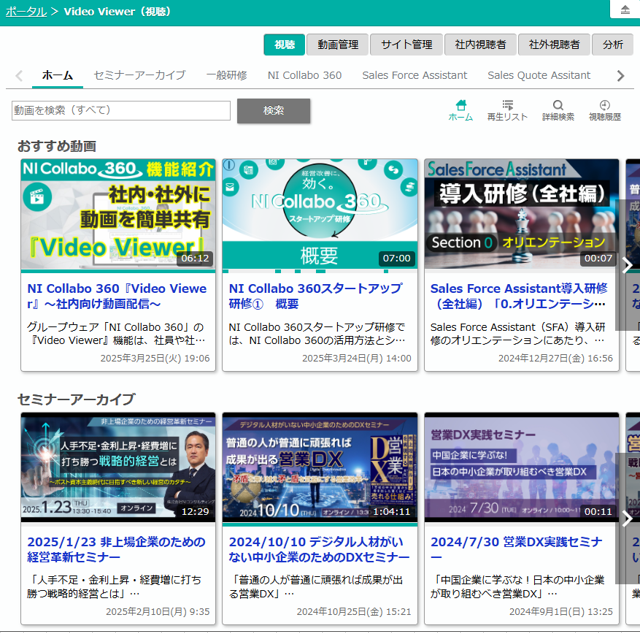
Task: Click date 2024年9月1日(日) 13:25
Action: [x=561, y=611]
